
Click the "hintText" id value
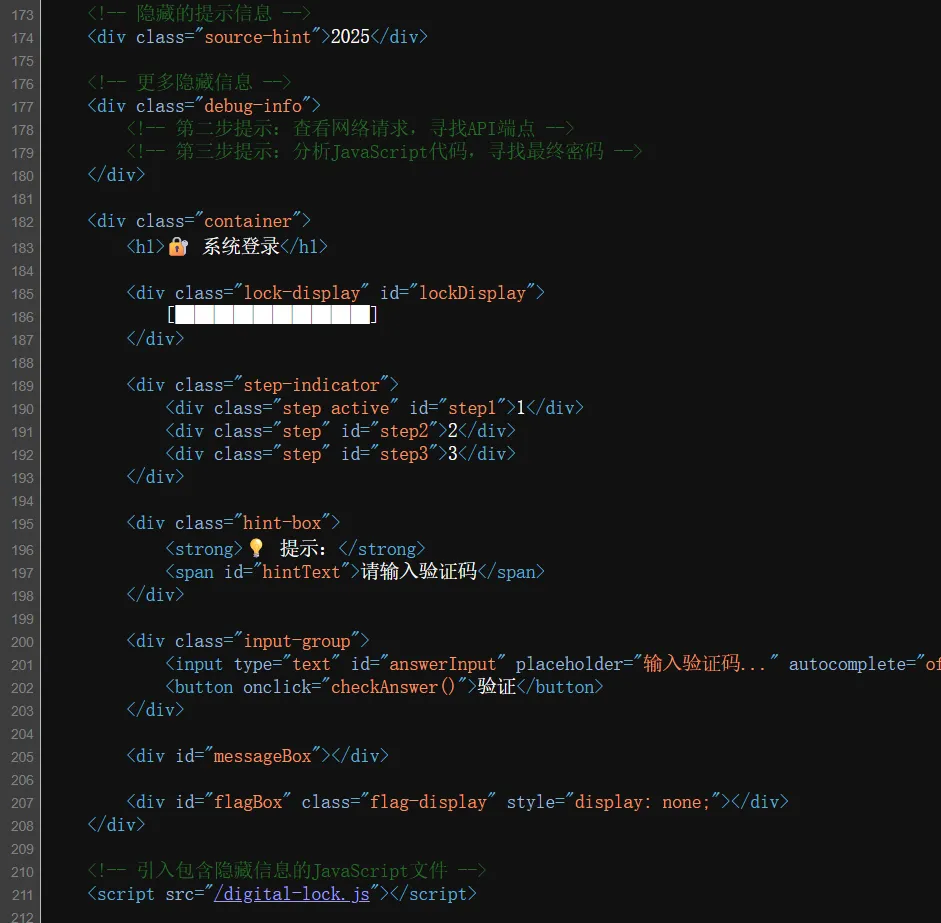coord(301,572)
